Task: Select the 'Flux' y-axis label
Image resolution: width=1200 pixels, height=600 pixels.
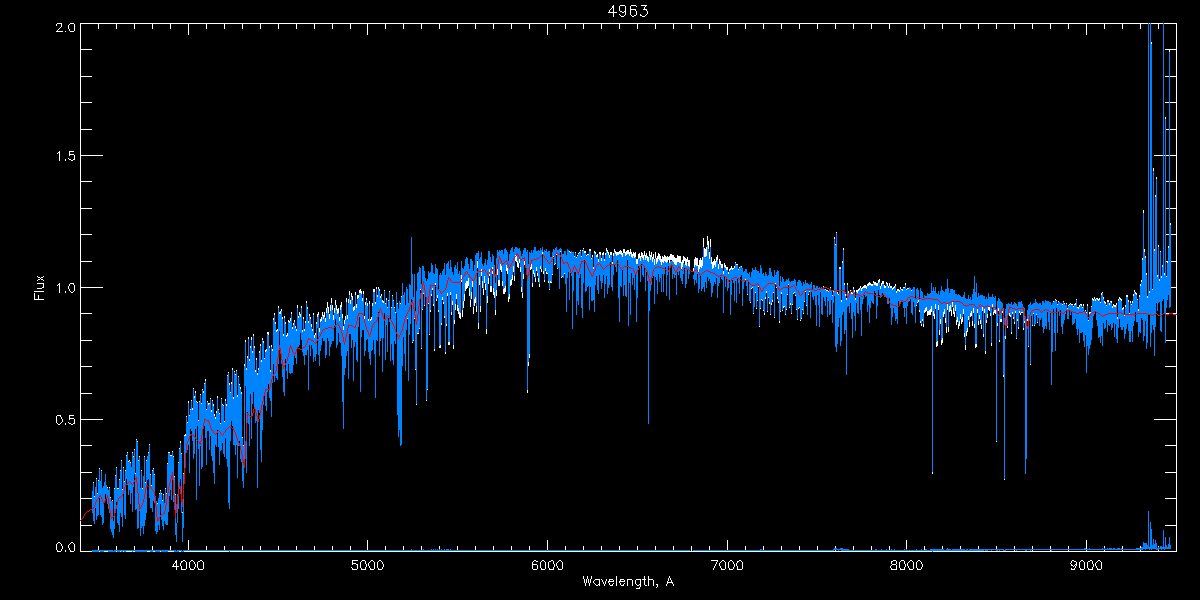Action: 39,287
